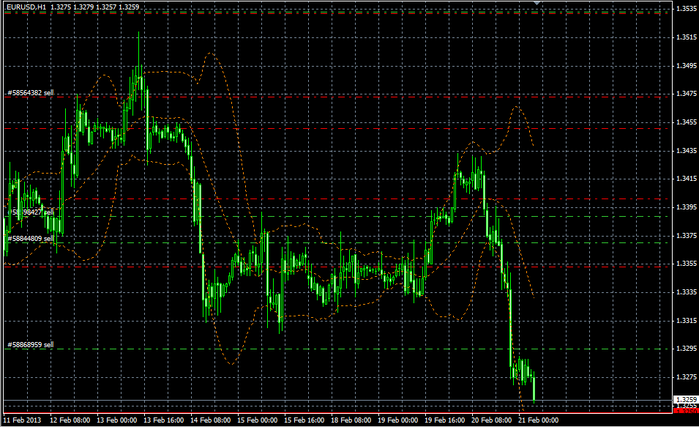Click the 11 Feb 2013 time label
The width and height of the screenshot is (699, 427).
(x=22, y=420)
